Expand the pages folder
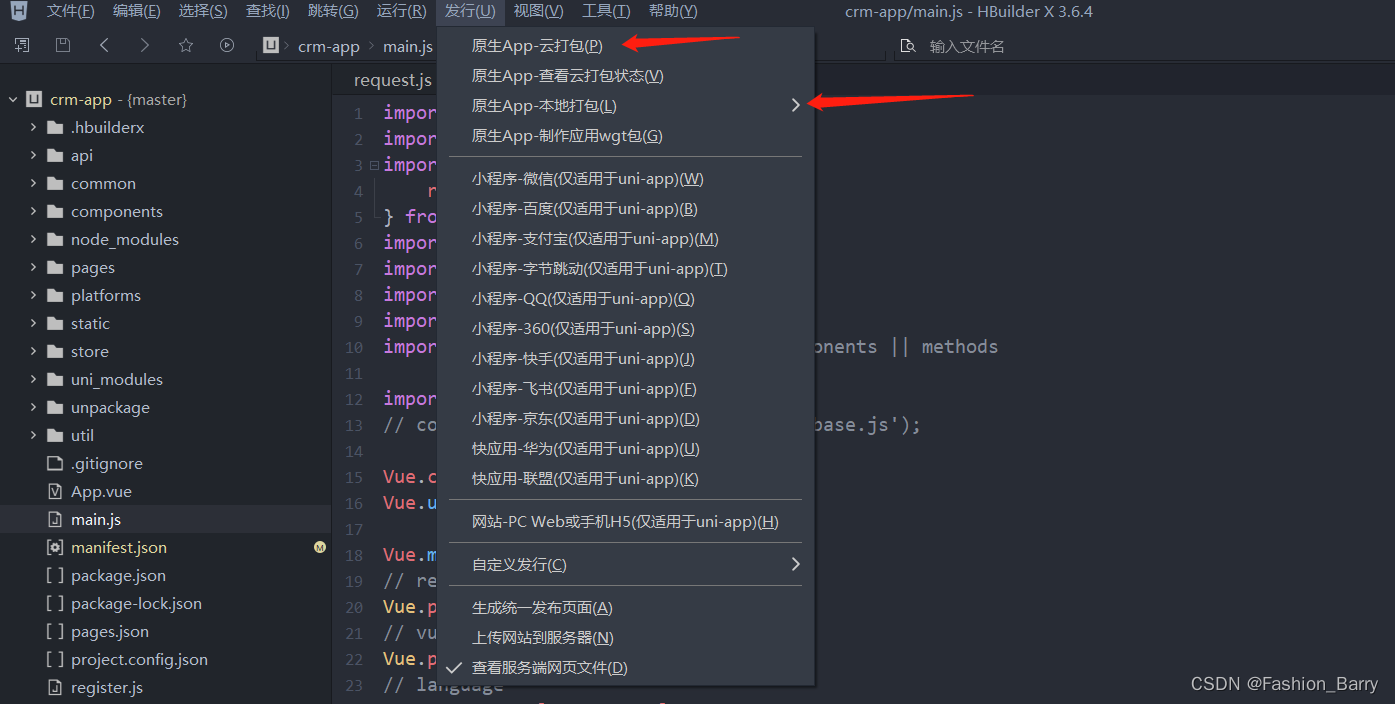Viewport: 1395px width, 704px height. (33, 267)
